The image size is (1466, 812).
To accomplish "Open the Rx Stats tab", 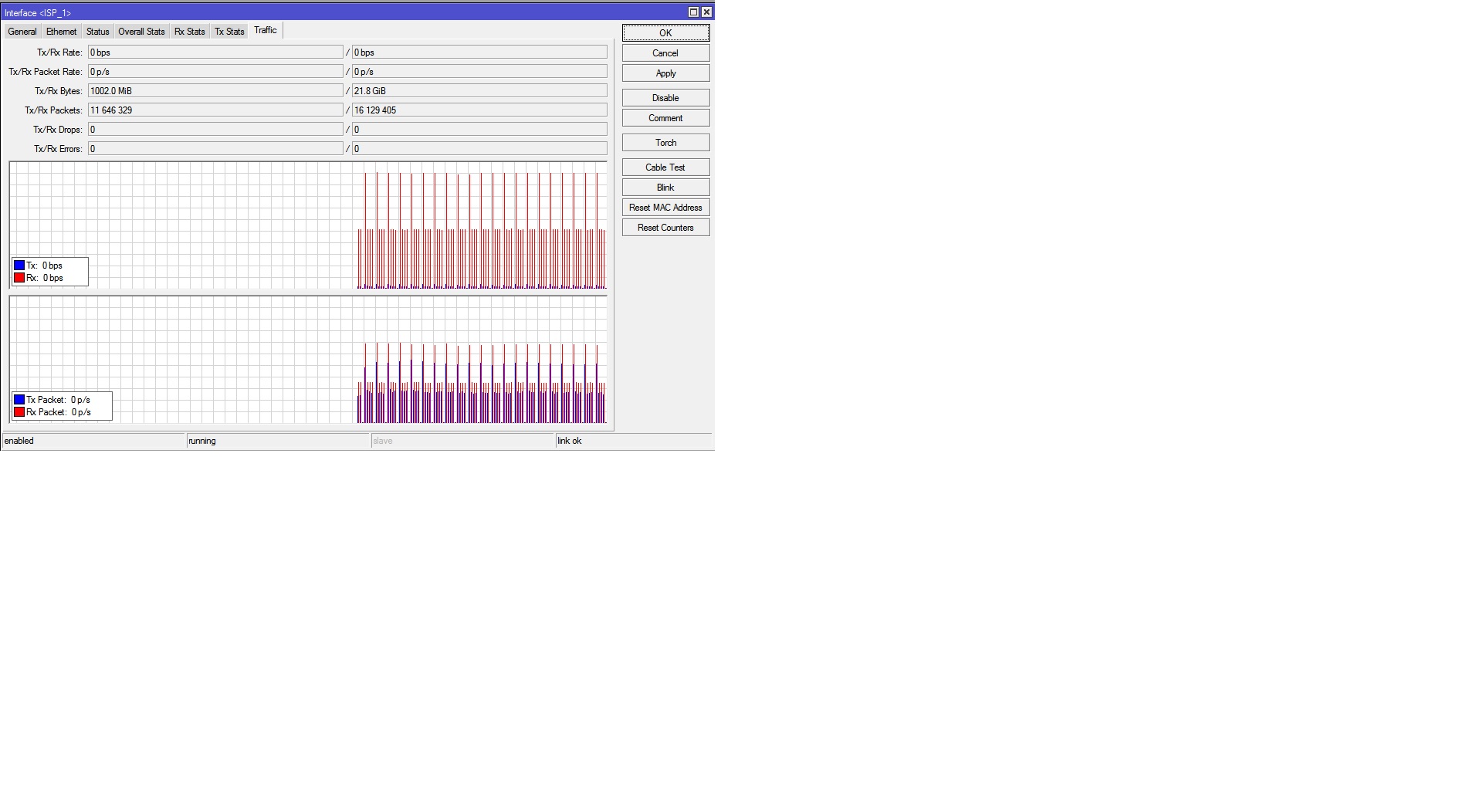I will pos(189,32).
